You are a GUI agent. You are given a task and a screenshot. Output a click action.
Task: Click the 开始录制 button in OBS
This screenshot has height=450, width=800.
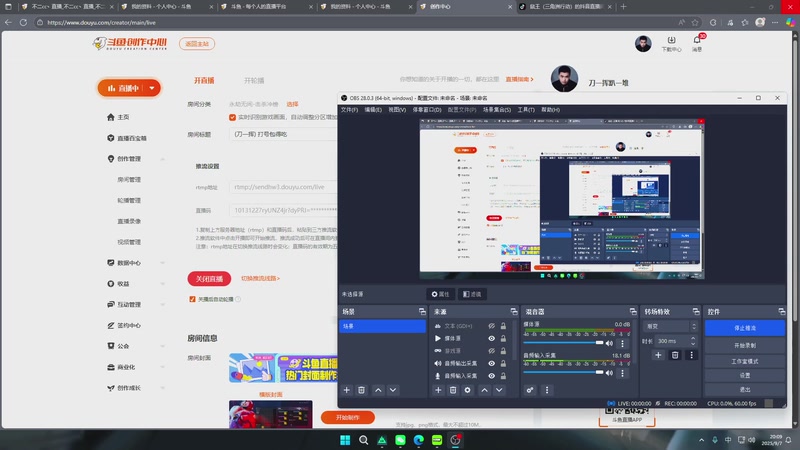coord(745,345)
